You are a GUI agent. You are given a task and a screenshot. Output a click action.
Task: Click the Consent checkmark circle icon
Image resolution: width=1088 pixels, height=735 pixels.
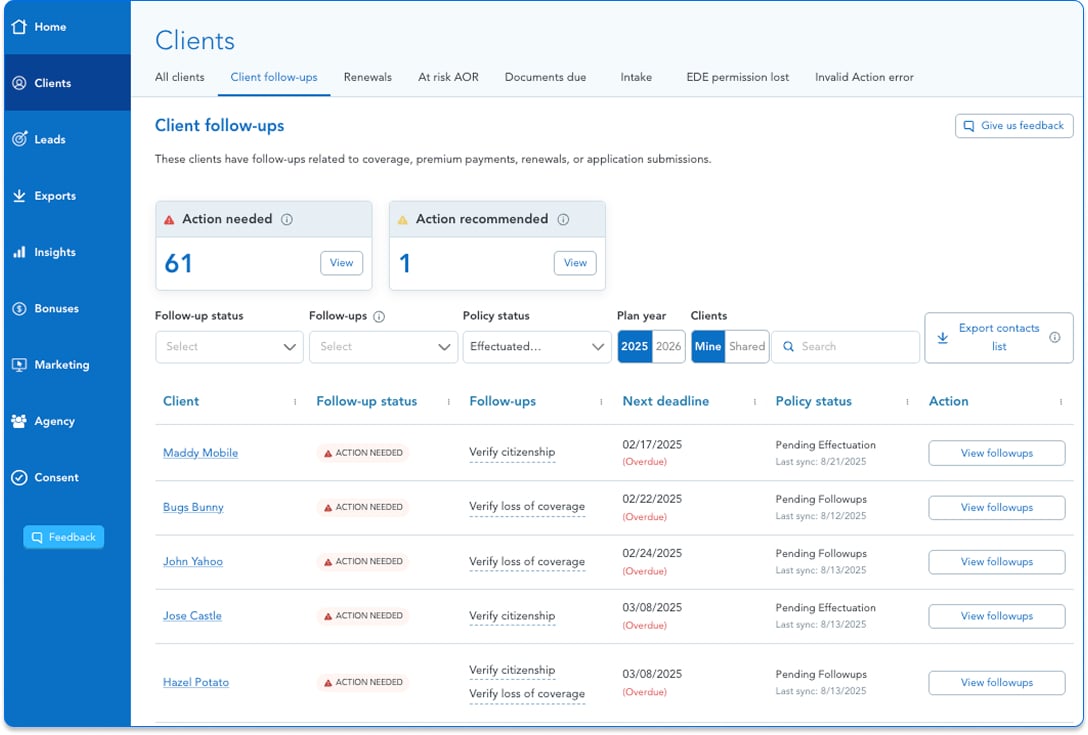tap(19, 478)
